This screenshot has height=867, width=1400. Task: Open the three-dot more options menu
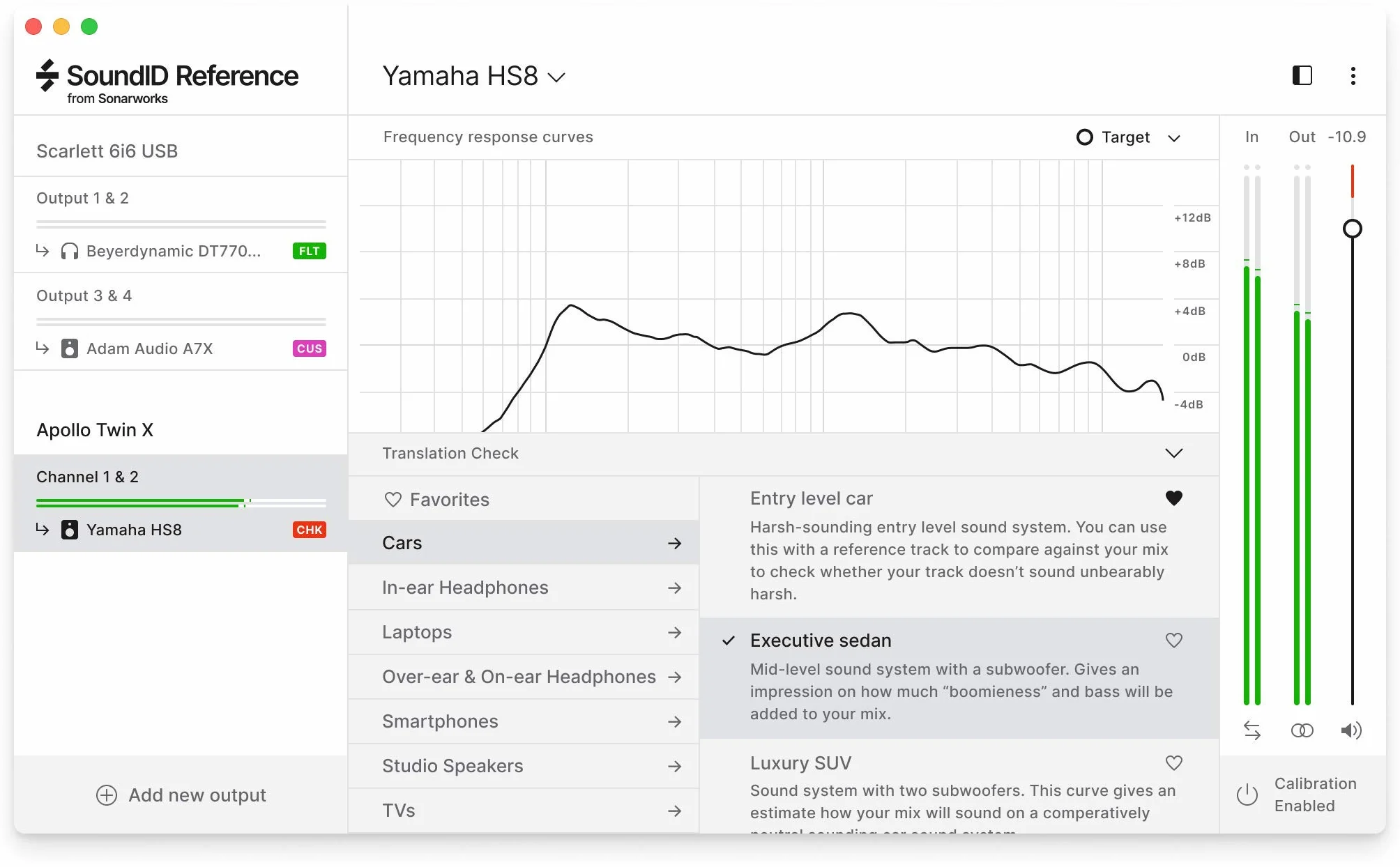pos(1353,75)
